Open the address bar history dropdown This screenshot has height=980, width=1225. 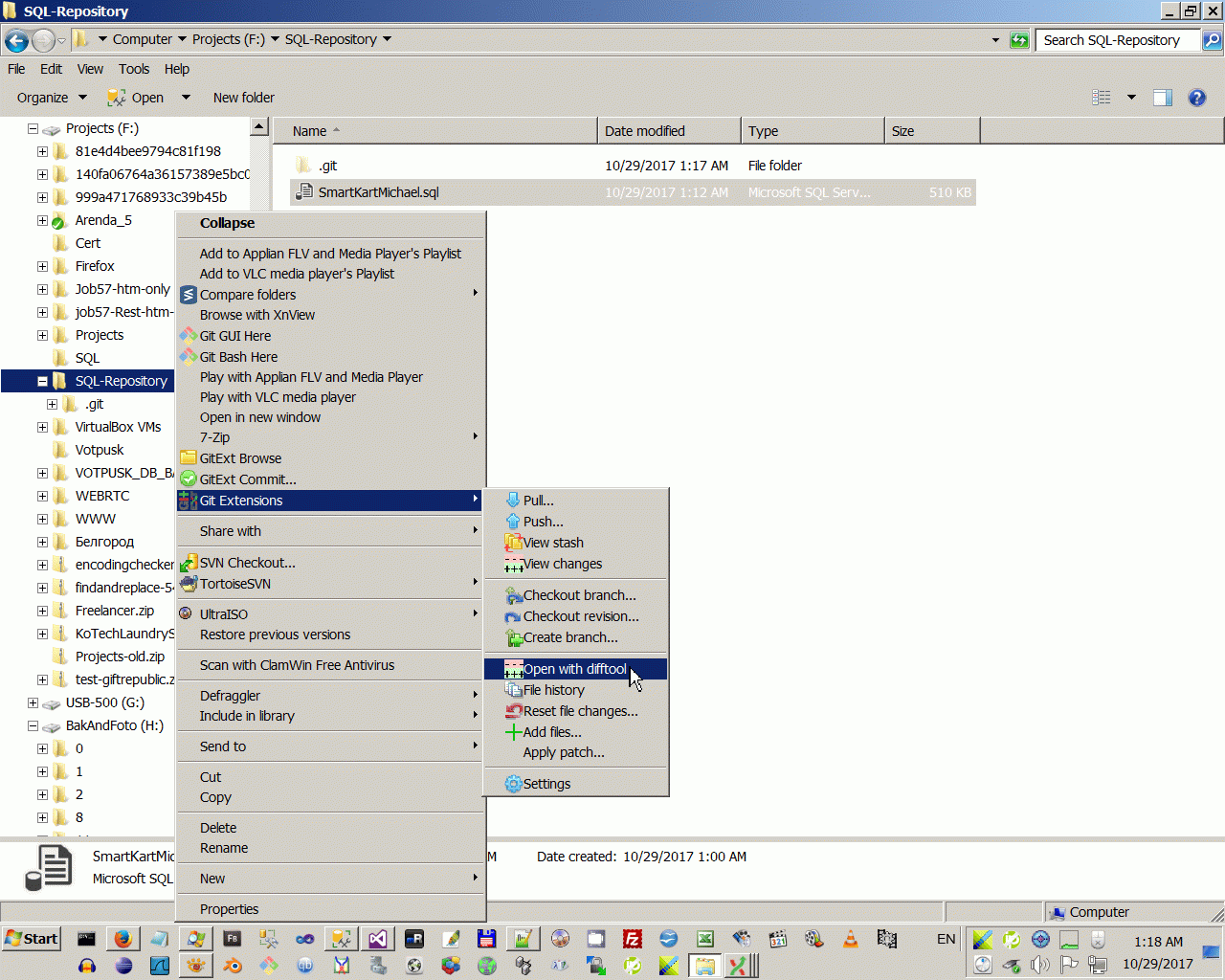click(995, 40)
